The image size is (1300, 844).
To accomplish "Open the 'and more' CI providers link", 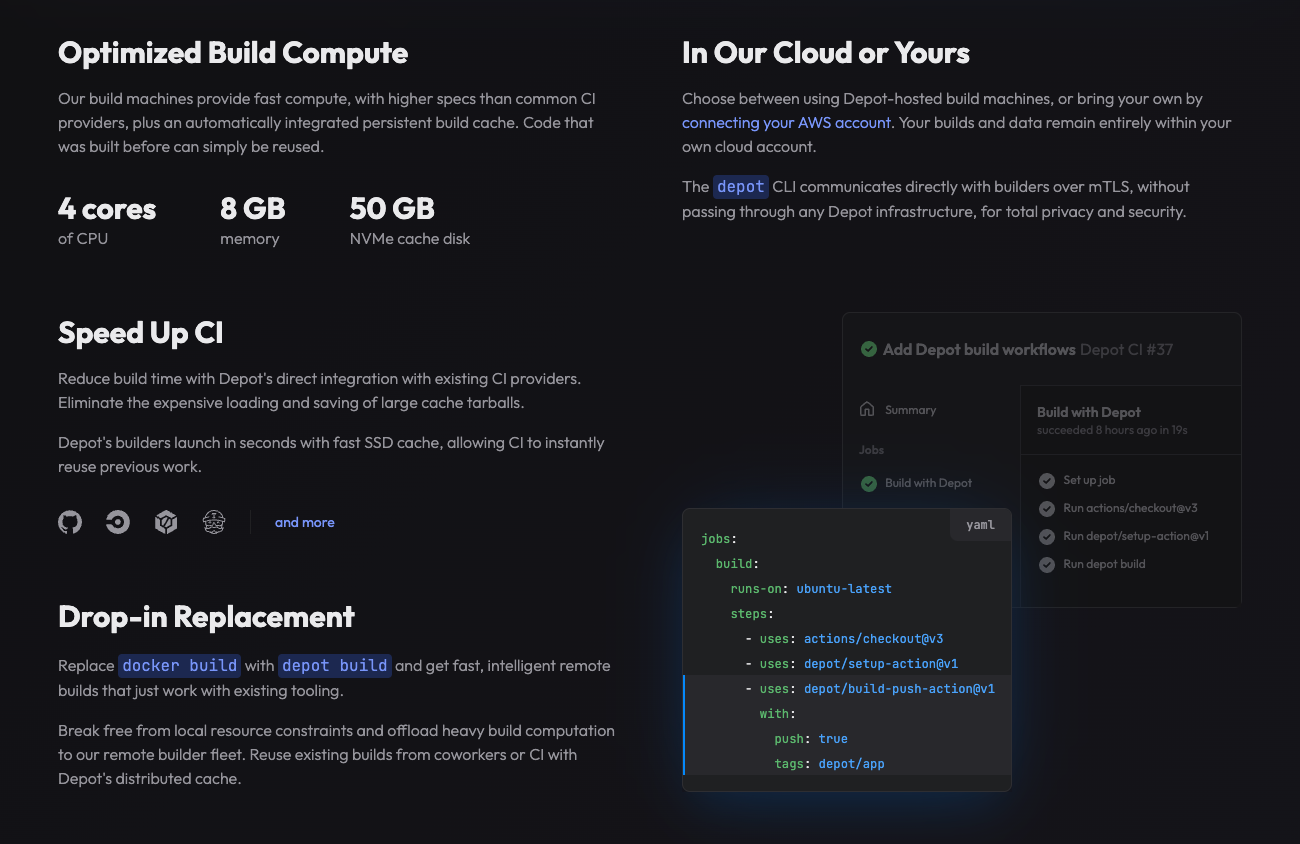I will 305,522.
